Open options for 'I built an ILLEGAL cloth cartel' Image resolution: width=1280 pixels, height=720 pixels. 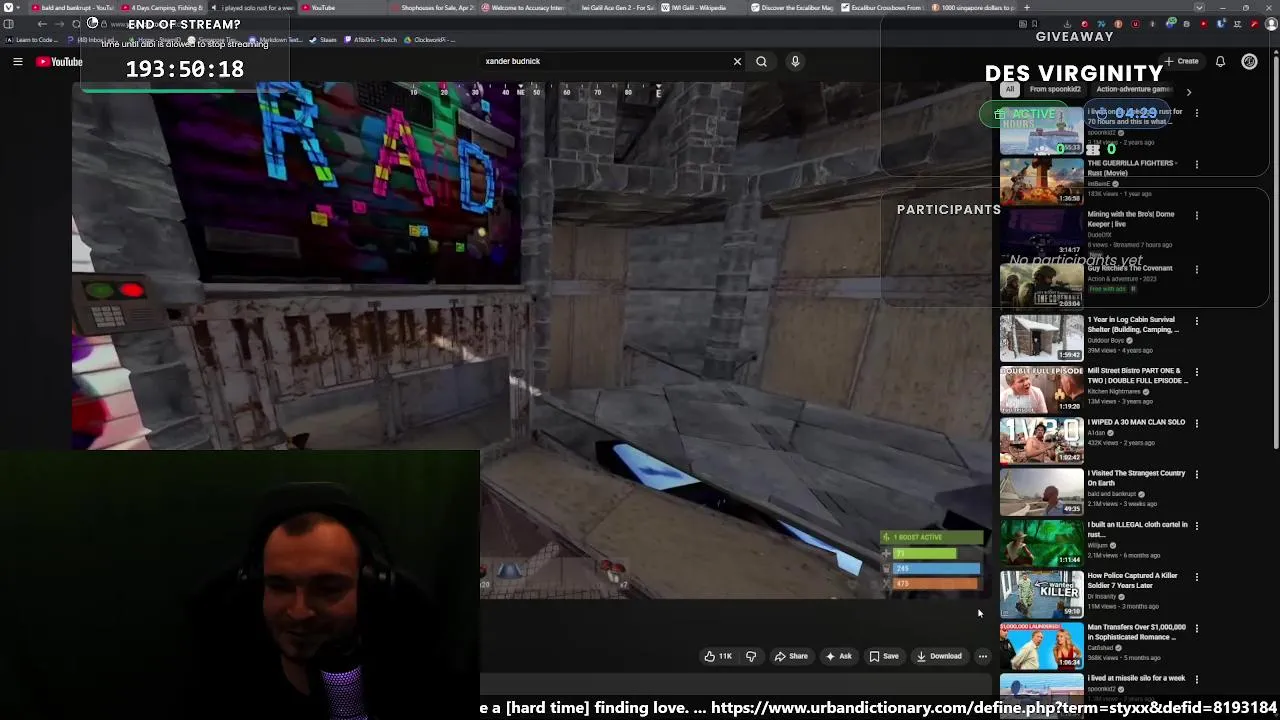tap(1197, 525)
